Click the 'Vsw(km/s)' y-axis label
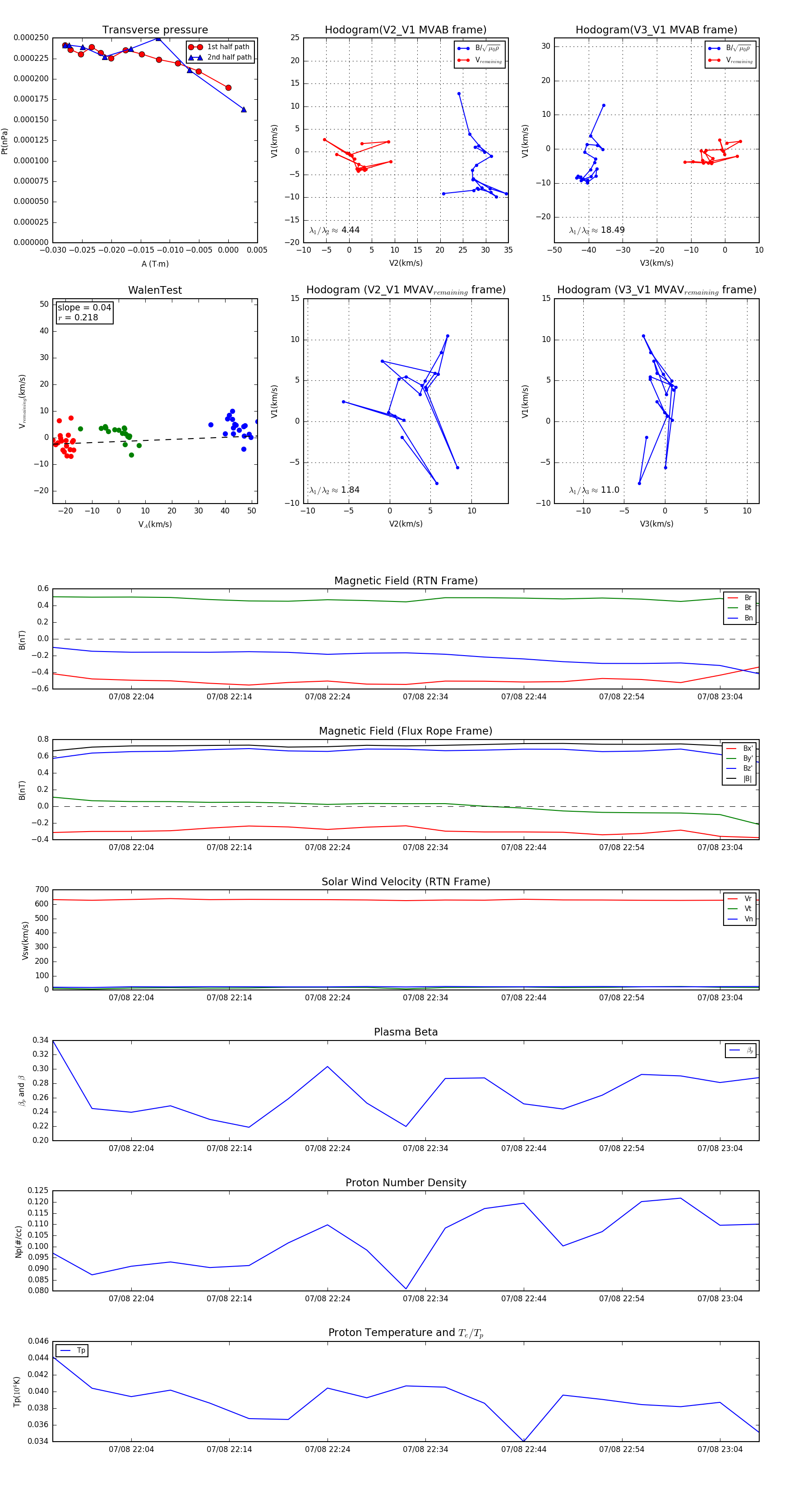Viewport: 812px width, 1489px height. tap(25, 941)
